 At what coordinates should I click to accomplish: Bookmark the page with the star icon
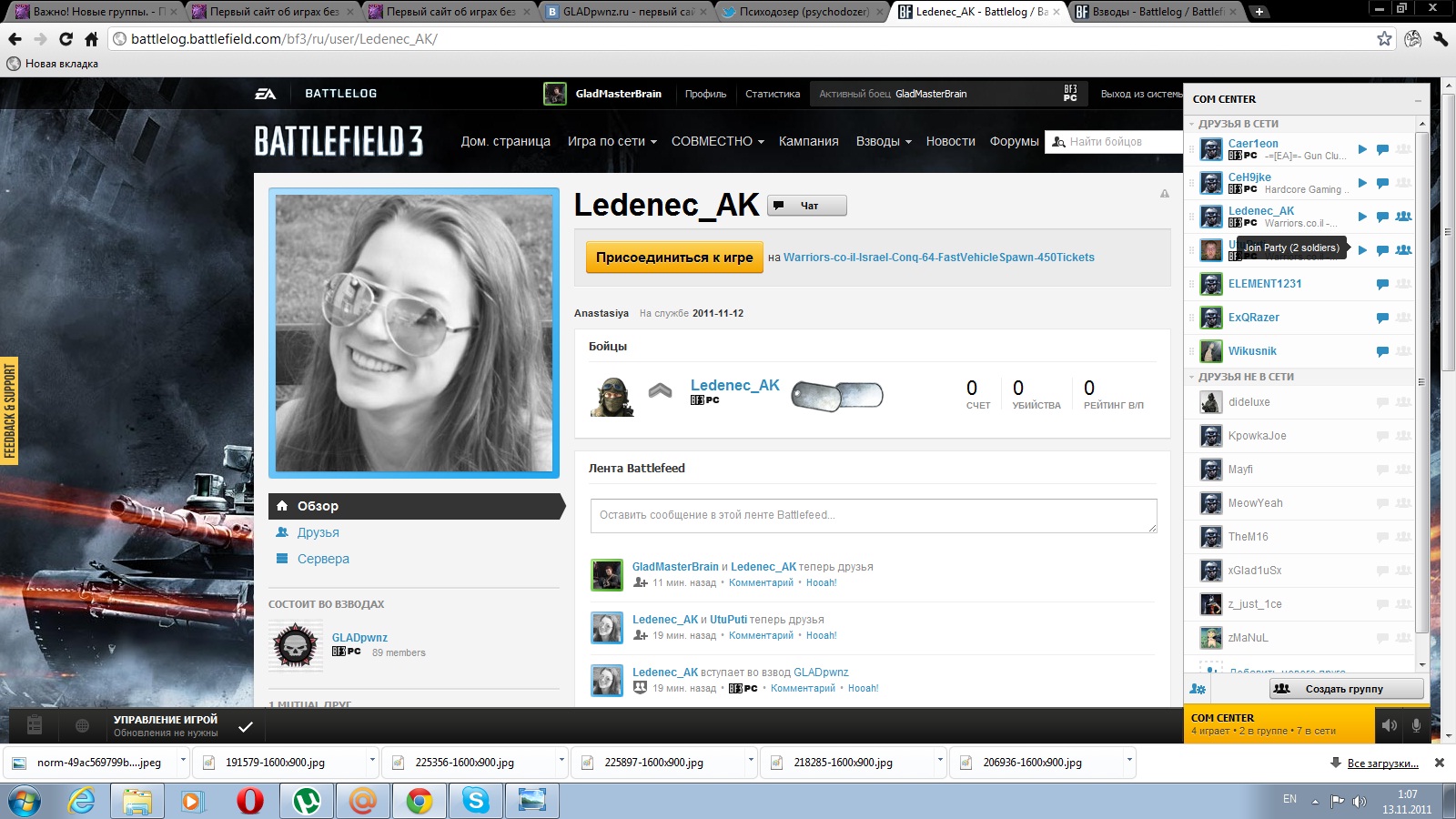coord(1384,38)
